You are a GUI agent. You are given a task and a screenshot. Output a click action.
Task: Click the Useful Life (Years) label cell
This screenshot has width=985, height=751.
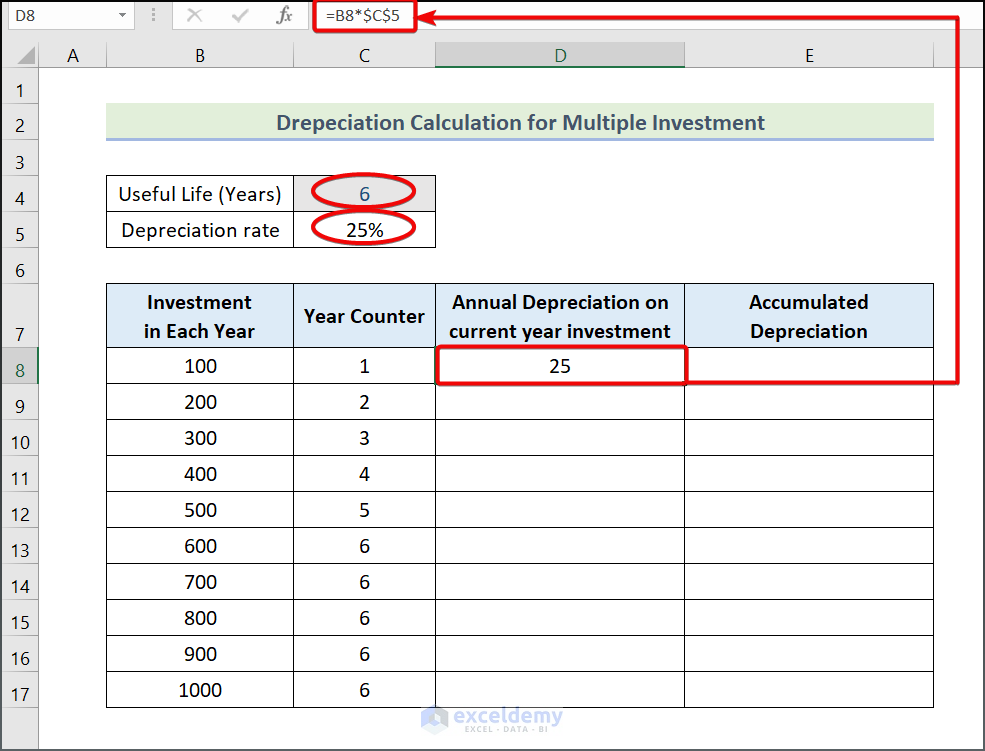[x=200, y=194]
